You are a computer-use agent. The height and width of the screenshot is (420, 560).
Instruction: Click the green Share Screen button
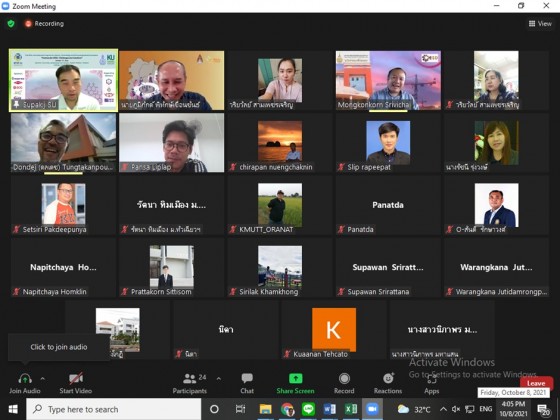click(x=295, y=383)
